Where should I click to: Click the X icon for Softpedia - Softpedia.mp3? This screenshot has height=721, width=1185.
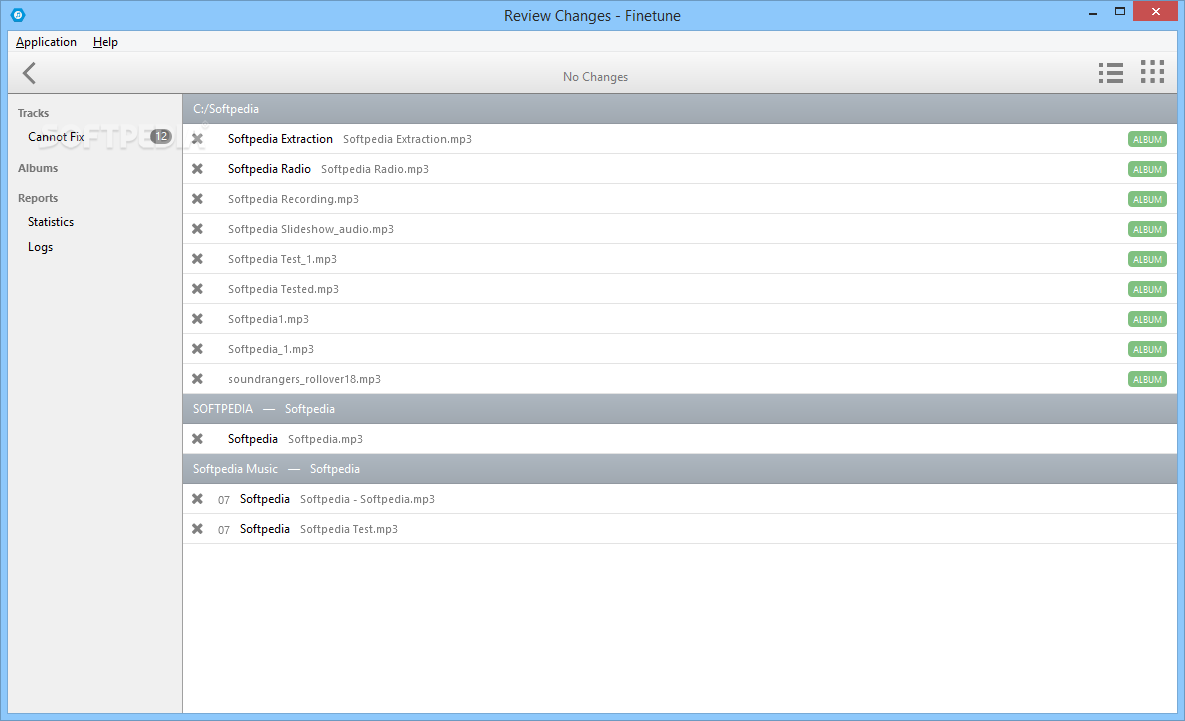point(197,499)
